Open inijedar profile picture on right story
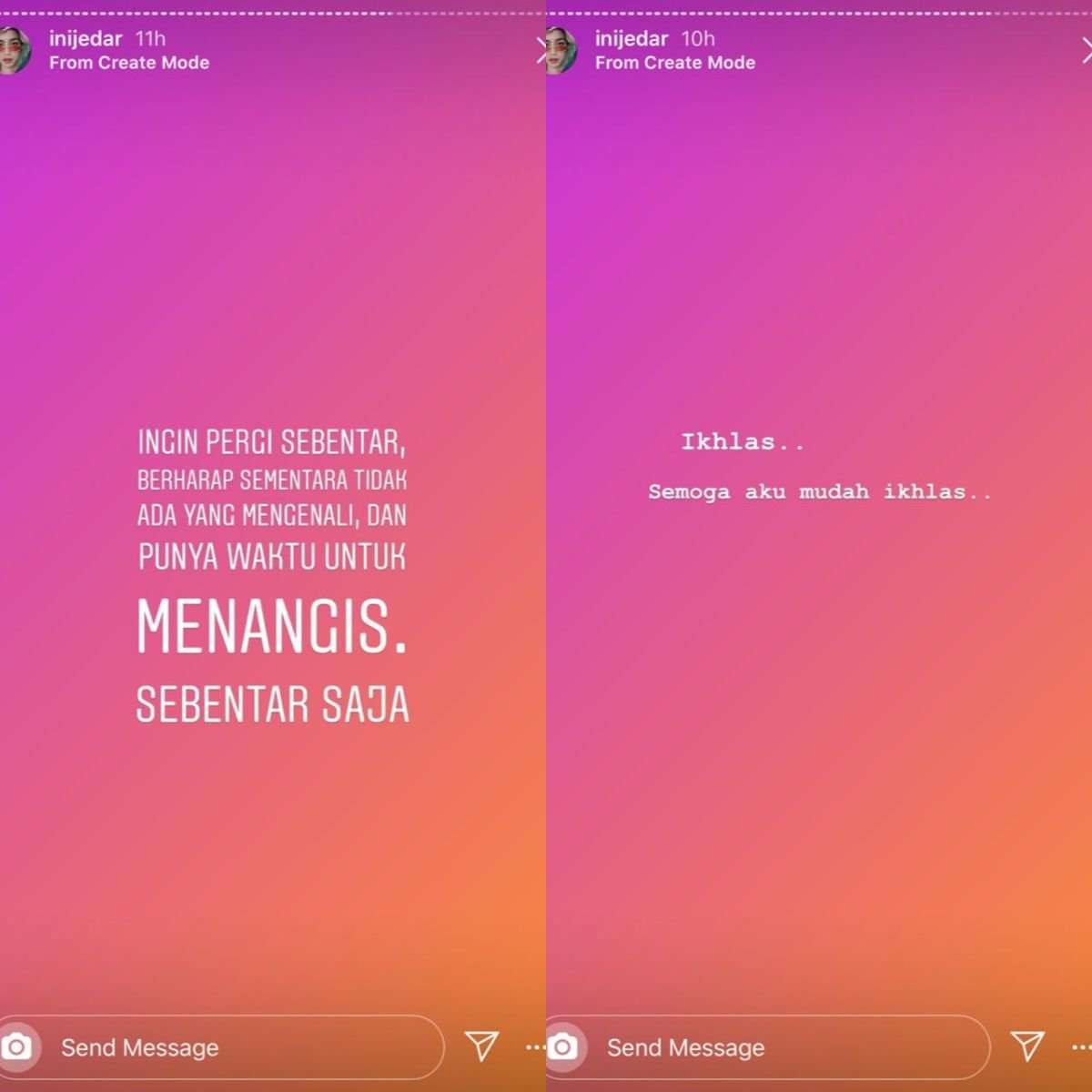1092x1092 pixels. tap(561, 50)
